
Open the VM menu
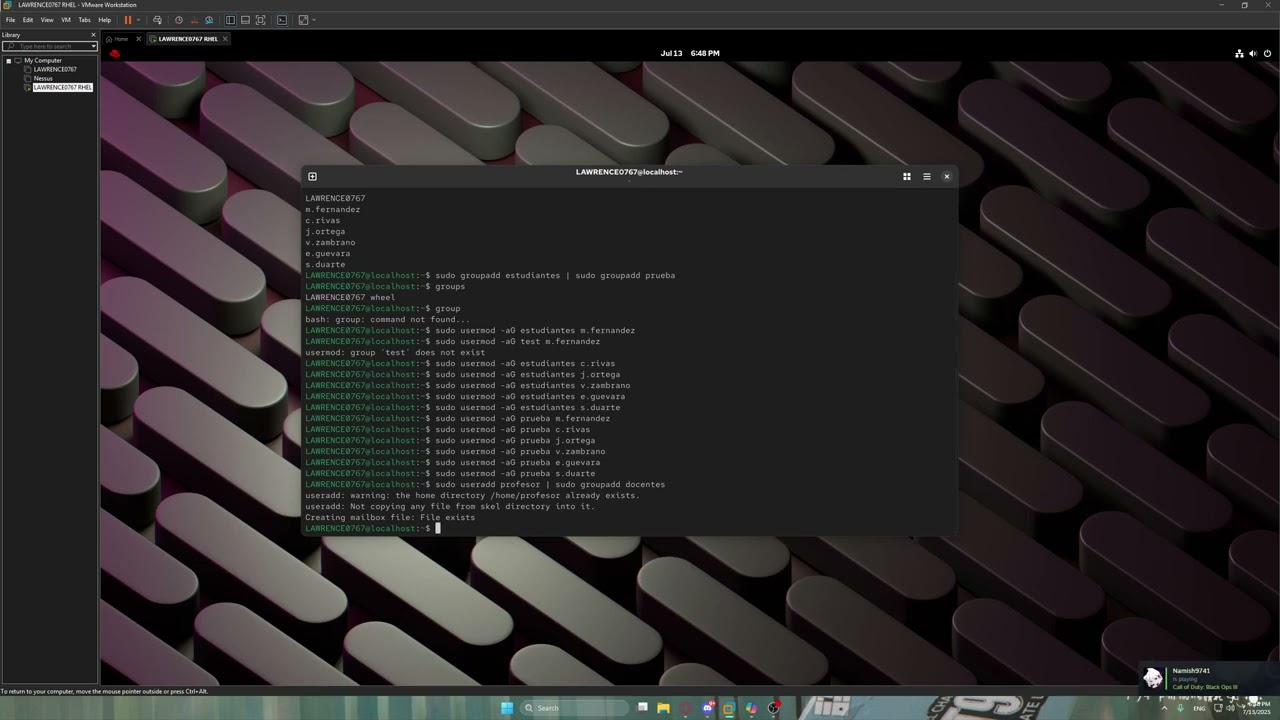point(66,20)
